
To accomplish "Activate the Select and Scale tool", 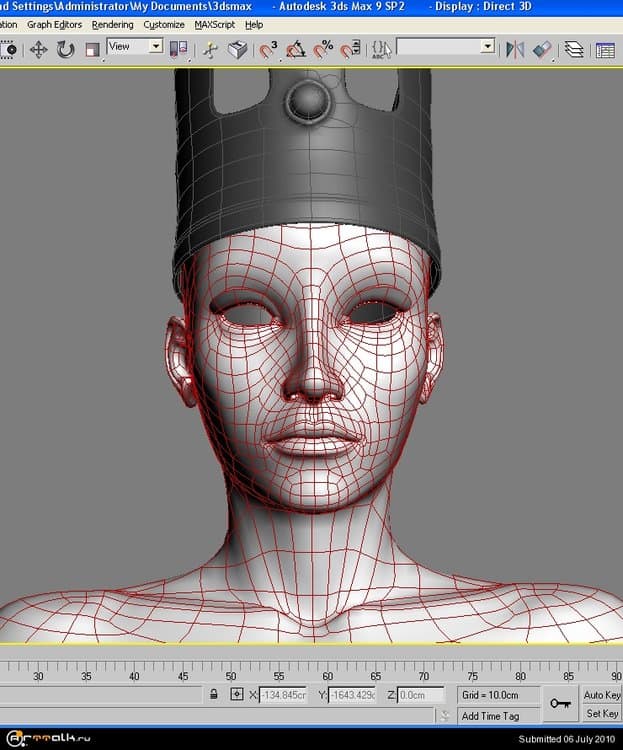I will 92,49.
